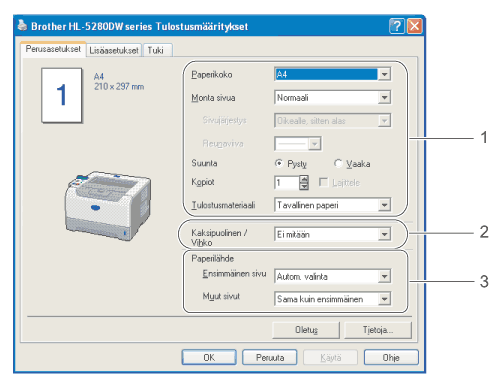This screenshot has width=495, height=387.
Task: Decrease Kopiot count with down arrow
Action: tap(304, 186)
